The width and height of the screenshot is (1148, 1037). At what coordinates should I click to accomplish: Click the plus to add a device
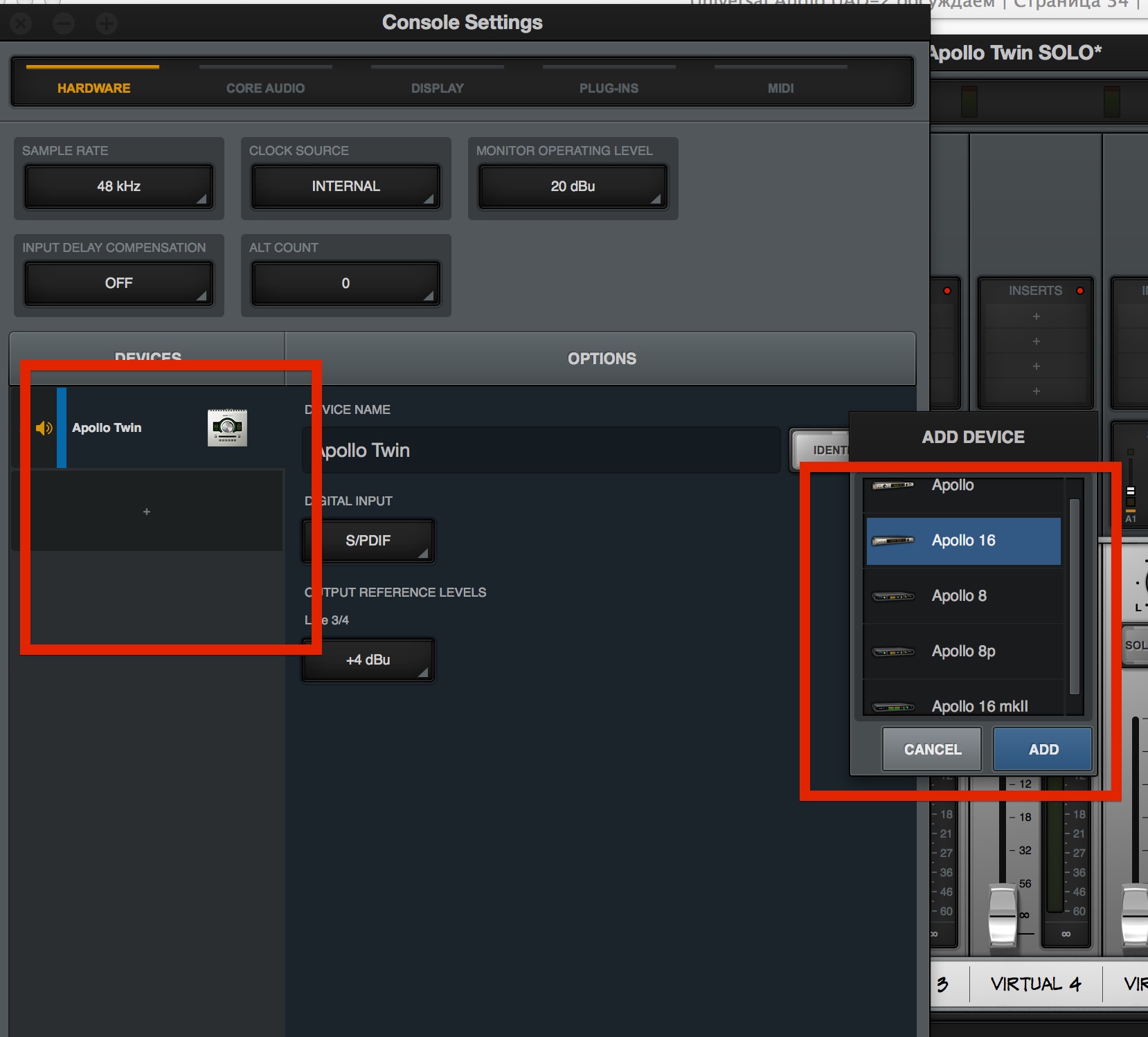point(147,512)
